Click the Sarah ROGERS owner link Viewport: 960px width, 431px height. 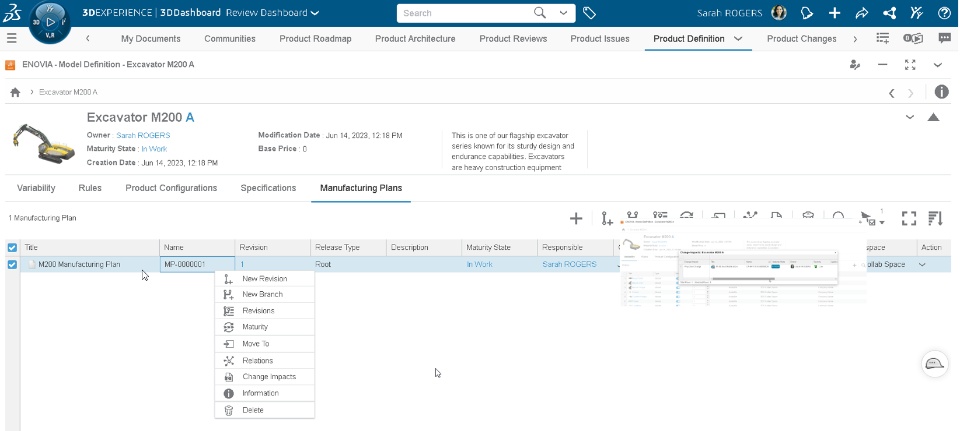143,134
